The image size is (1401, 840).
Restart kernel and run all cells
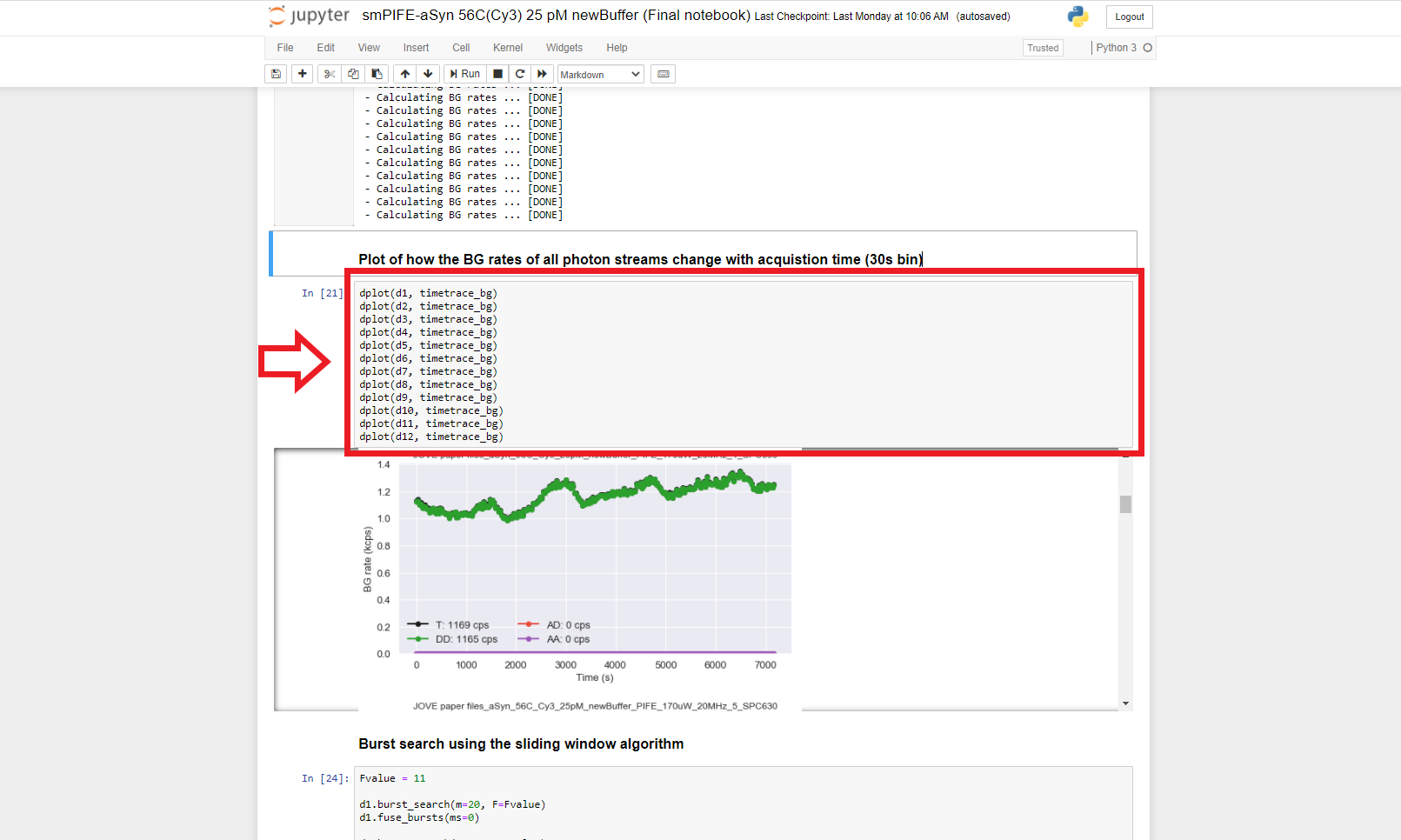pos(542,74)
